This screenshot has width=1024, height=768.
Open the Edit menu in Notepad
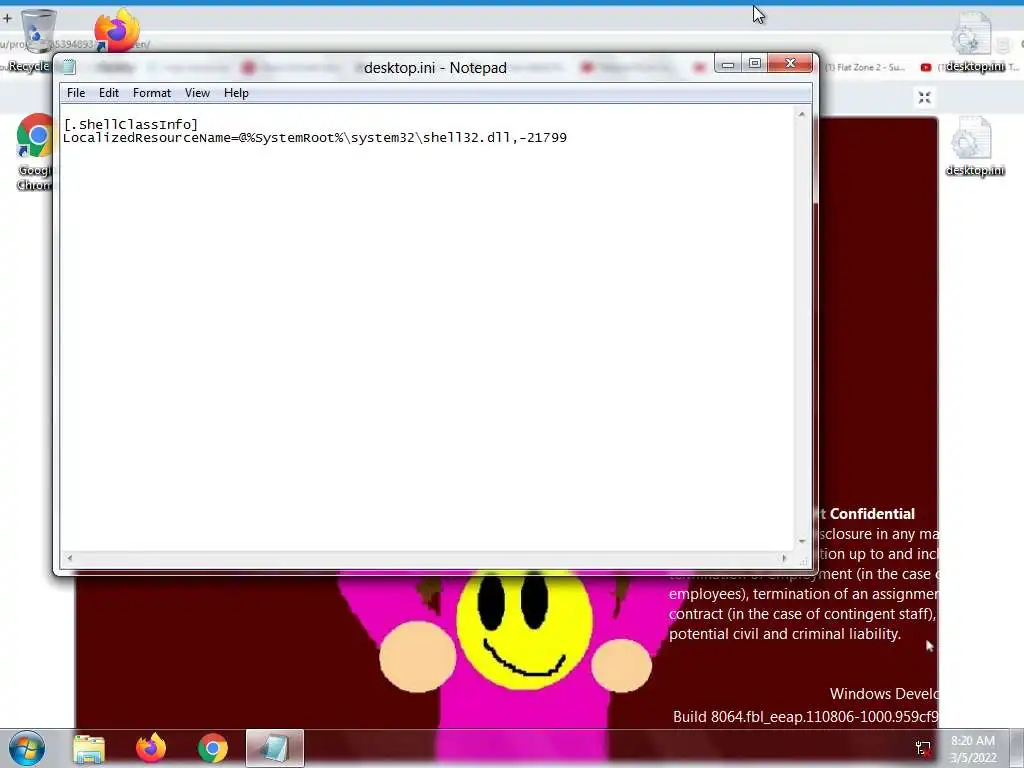pos(108,93)
